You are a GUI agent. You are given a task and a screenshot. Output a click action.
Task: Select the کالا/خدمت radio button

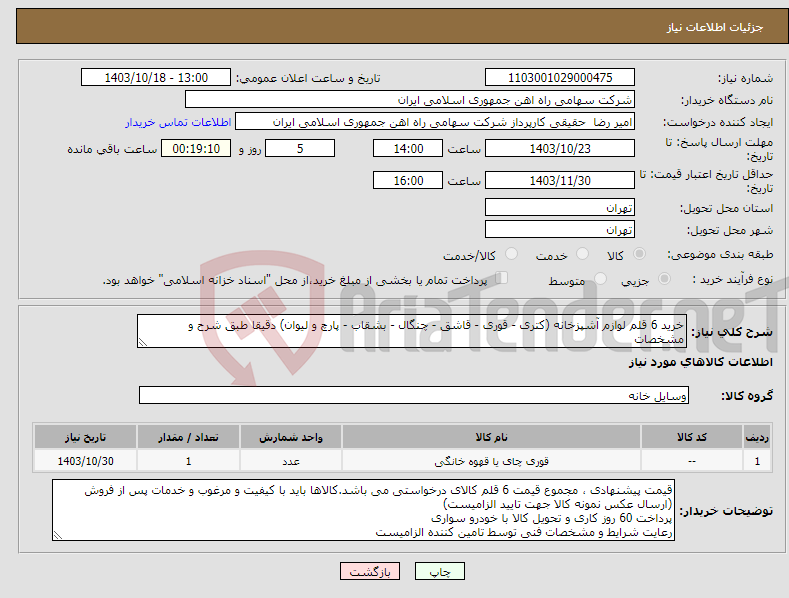(511, 254)
